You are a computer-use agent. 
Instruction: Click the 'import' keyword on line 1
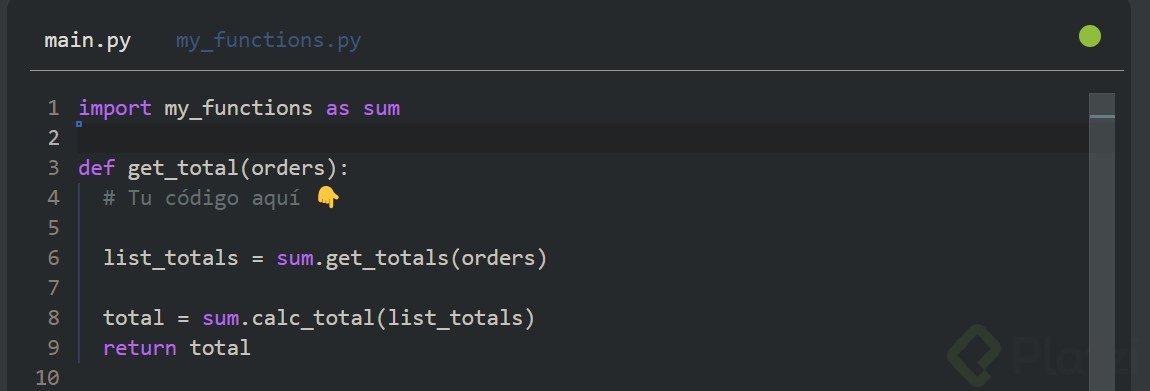tap(115, 109)
